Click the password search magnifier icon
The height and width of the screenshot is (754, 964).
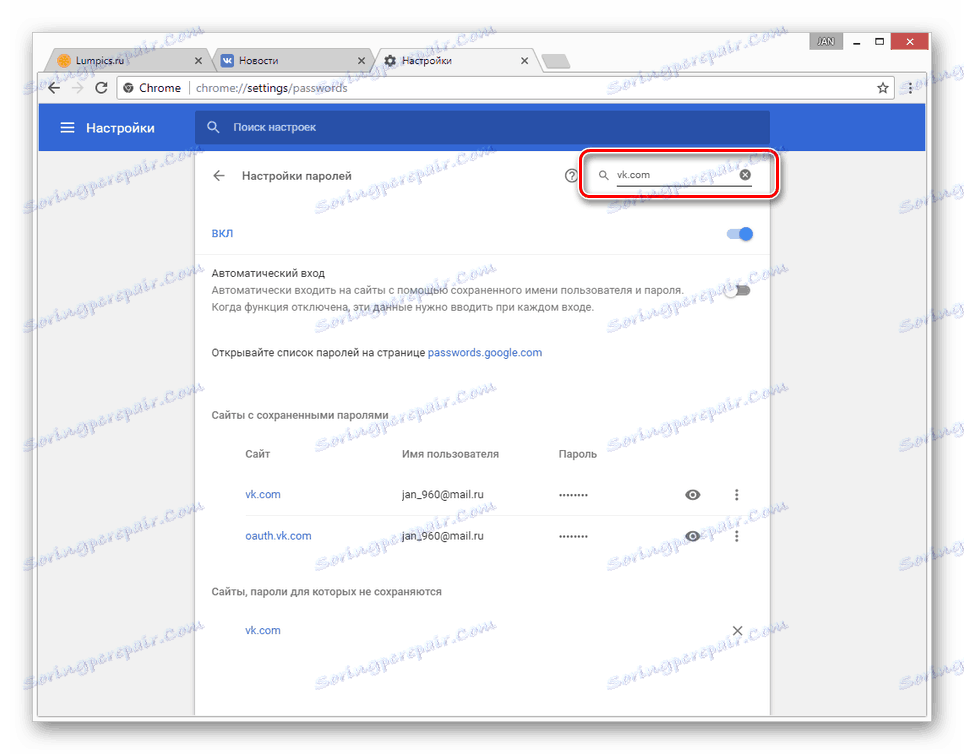tap(604, 175)
